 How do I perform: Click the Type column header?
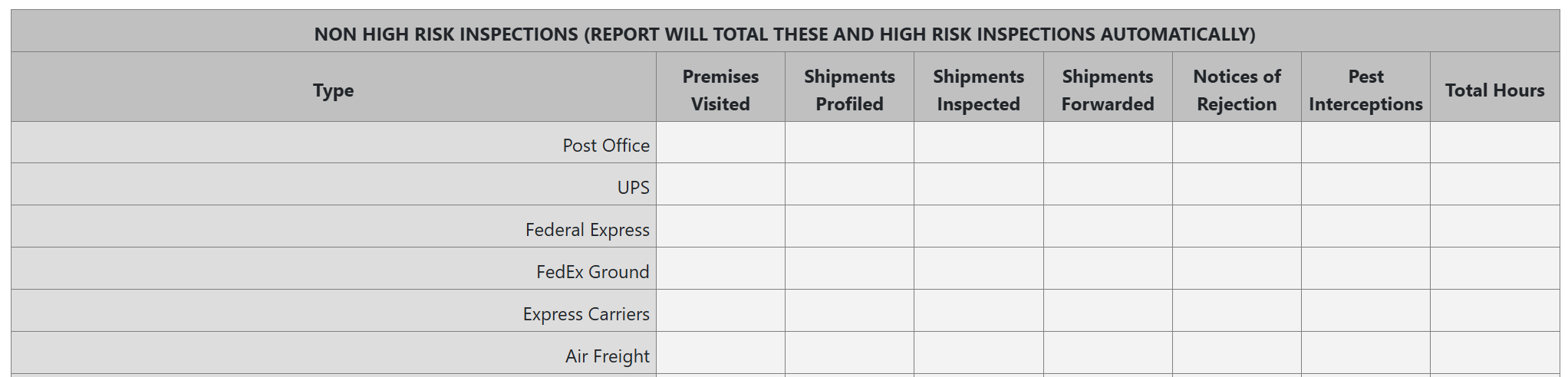334,90
